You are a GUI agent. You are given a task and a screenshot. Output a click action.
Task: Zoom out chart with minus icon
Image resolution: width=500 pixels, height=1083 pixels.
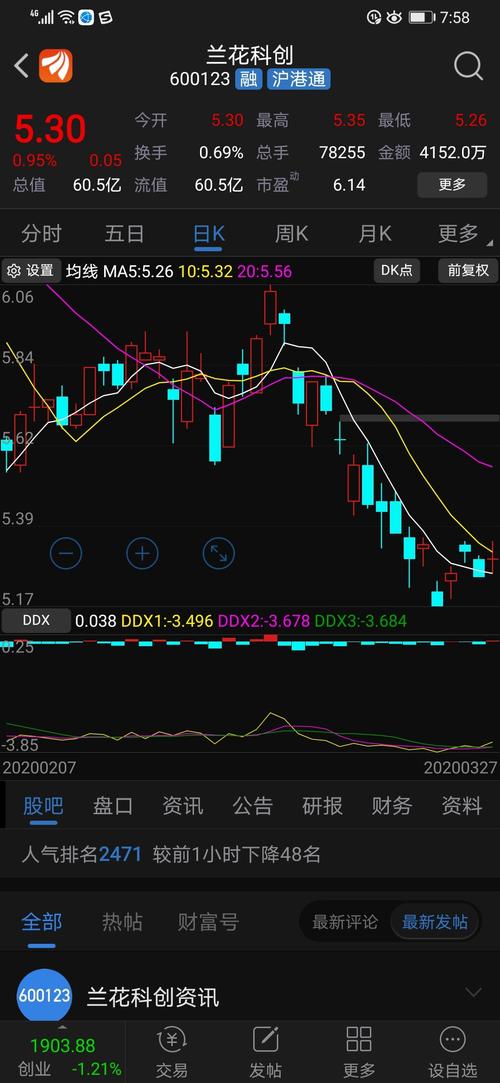pos(66,553)
